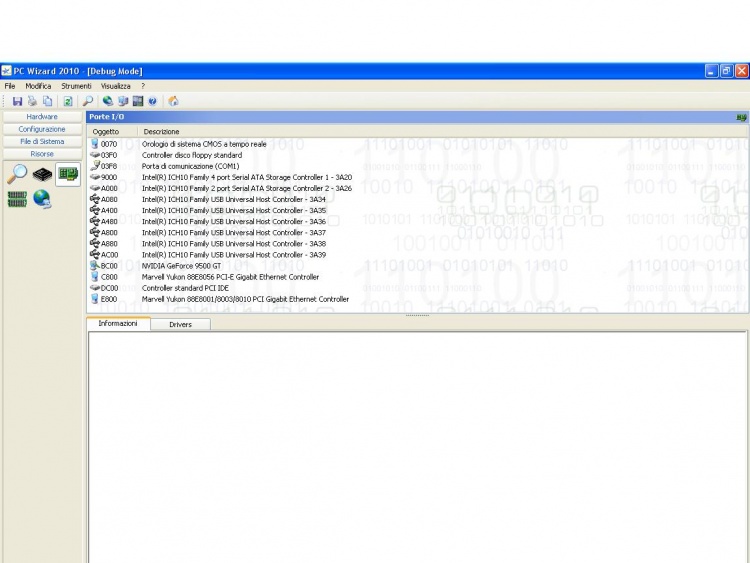Click the green Refresh toolbar icon
This screenshot has width=750, height=563.
[68, 101]
